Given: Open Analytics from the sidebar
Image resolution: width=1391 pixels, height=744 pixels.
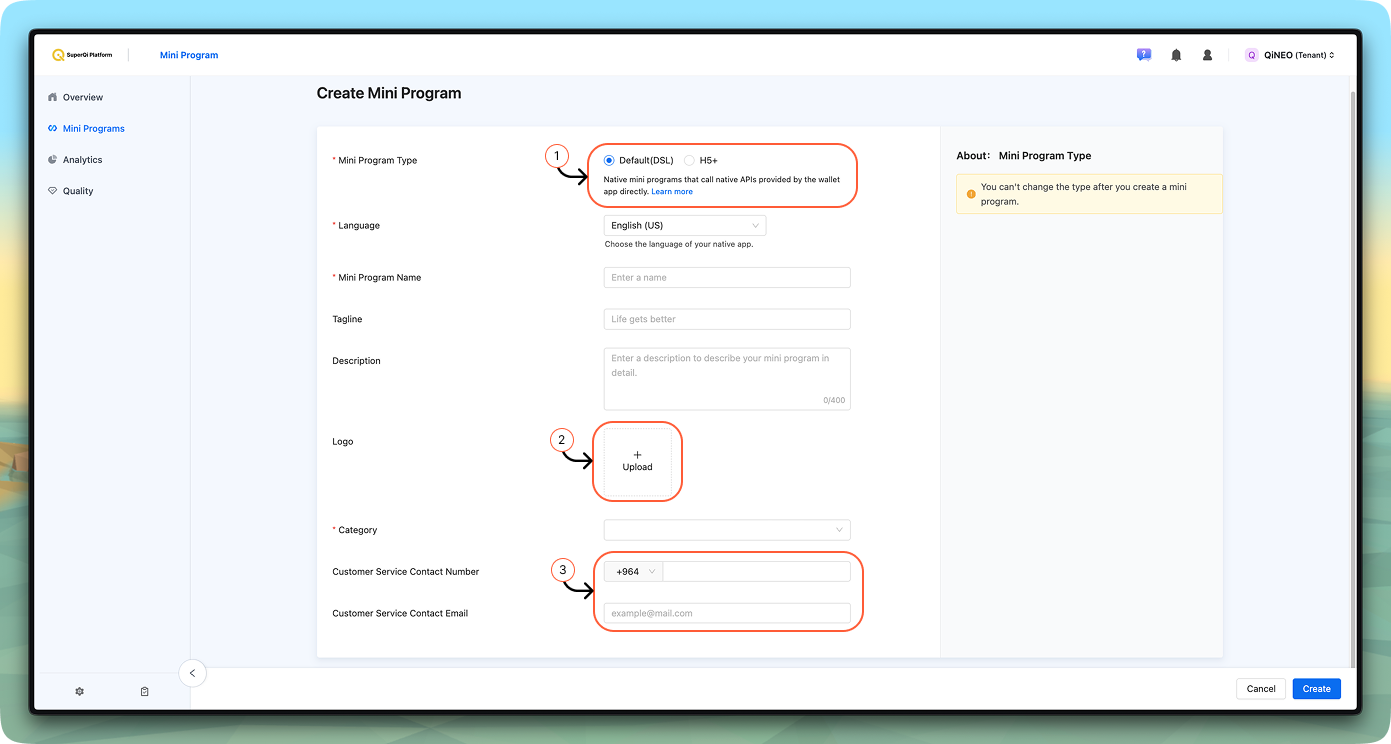Looking at the screenshot, I should [82, 160].
